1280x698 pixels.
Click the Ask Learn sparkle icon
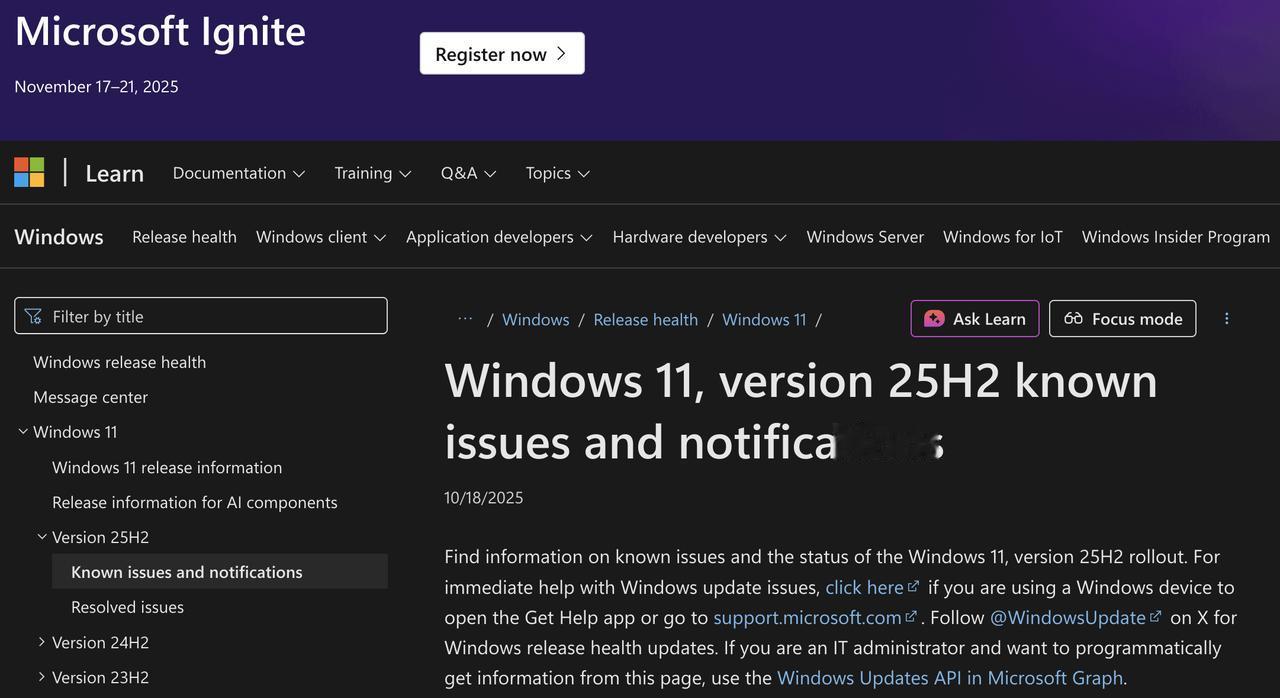pos(934,319)
